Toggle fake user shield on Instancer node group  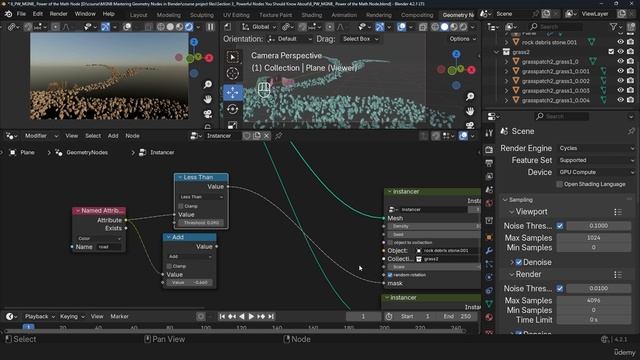247,136
